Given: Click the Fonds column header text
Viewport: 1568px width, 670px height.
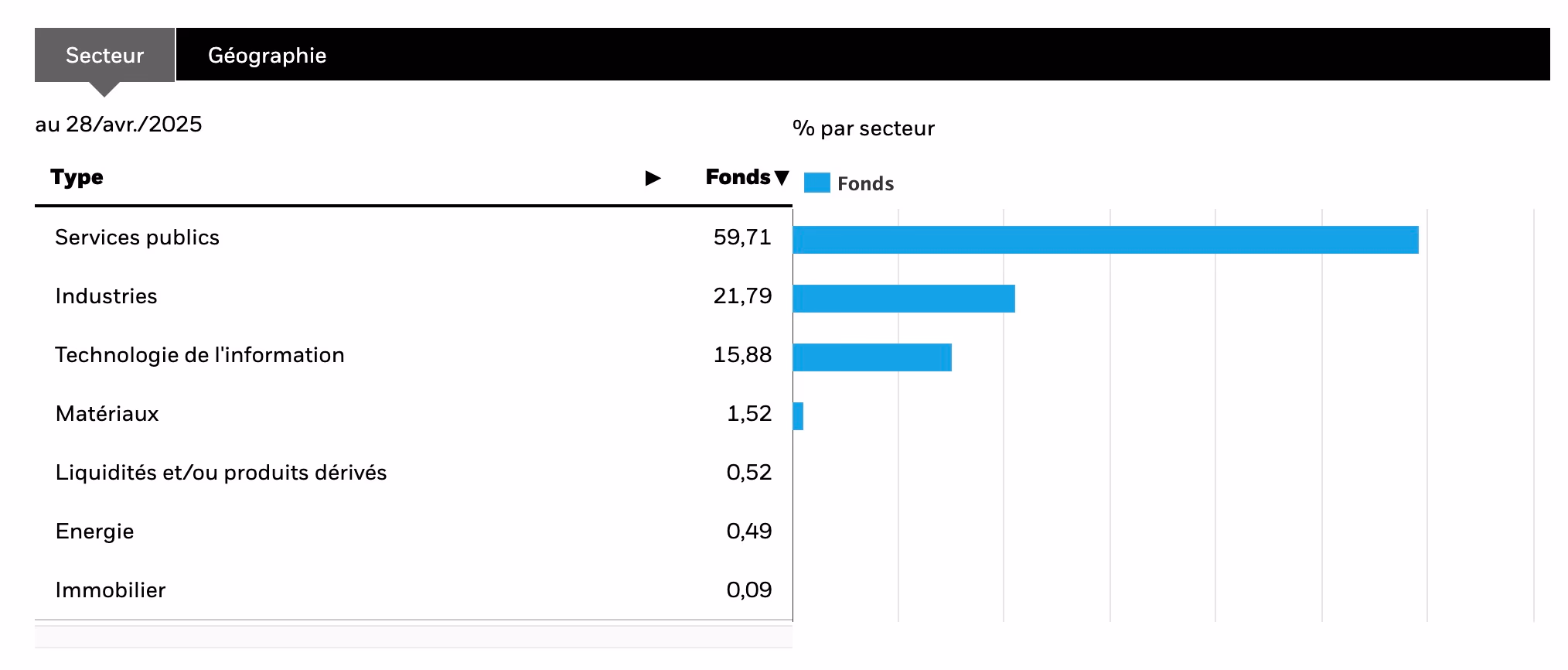Looking at the screenshot, I should [x=738, y=177].
